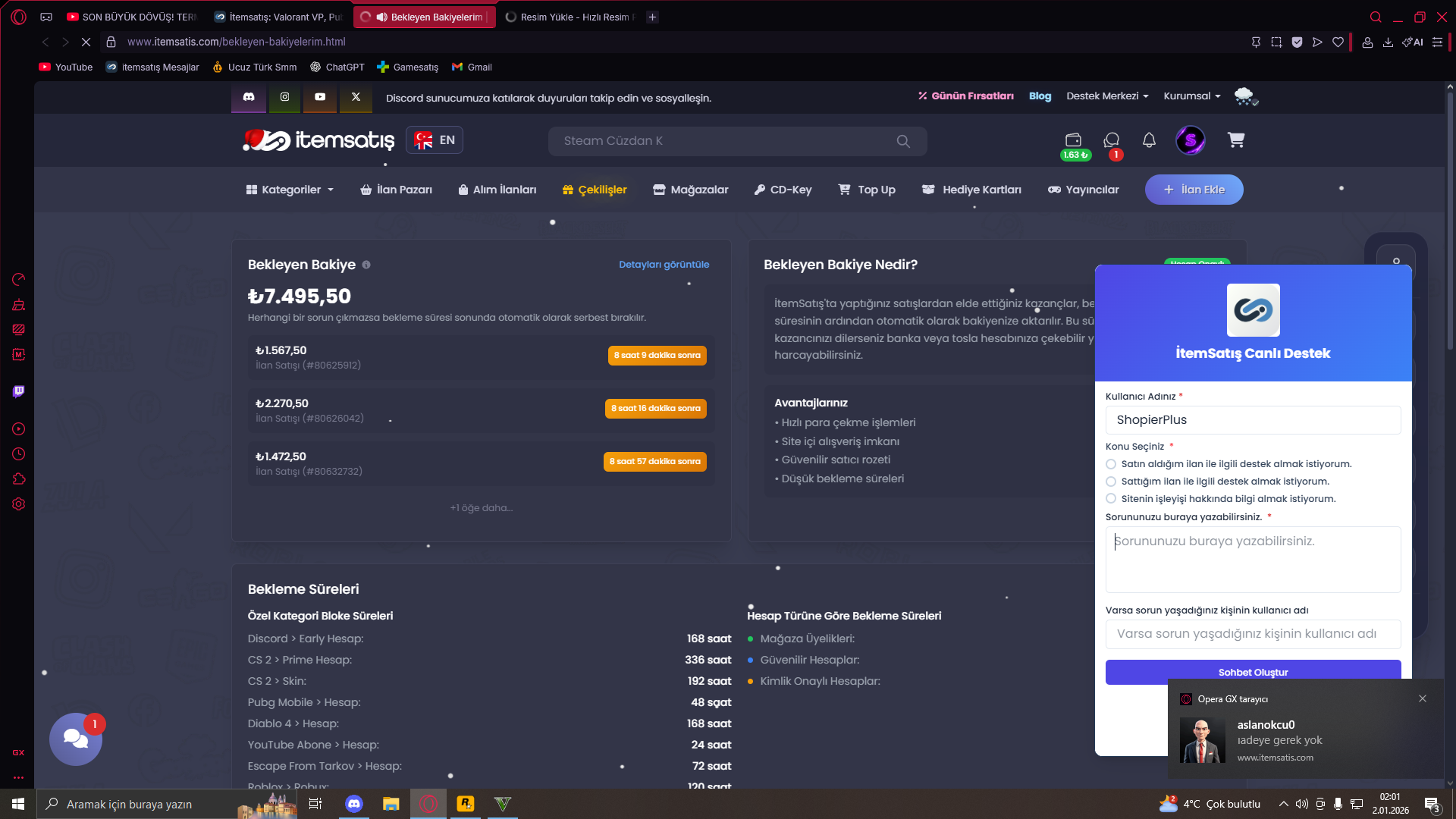Open Yayıncılar menu item
This screenshot has width=1456, height=819.
pyautogui.click(x=1084, y=190)
